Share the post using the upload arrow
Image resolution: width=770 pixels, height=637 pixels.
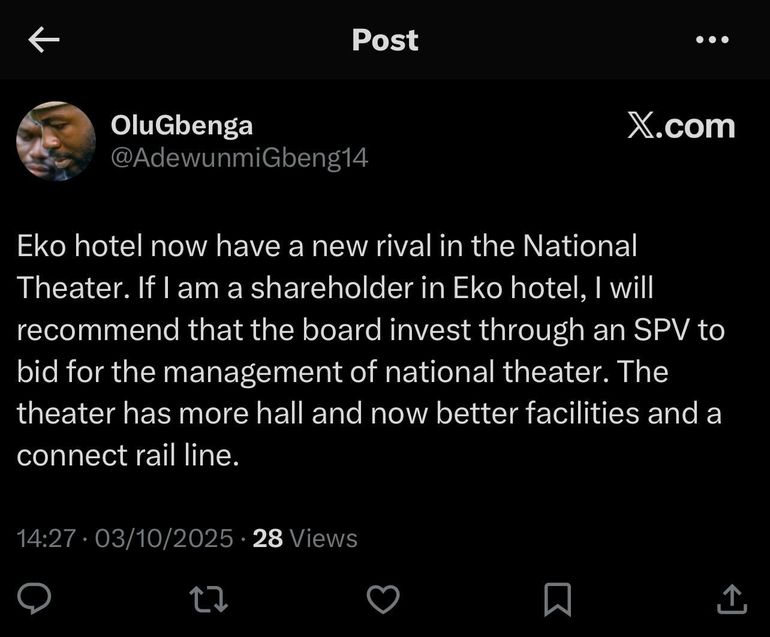point(732,597)
